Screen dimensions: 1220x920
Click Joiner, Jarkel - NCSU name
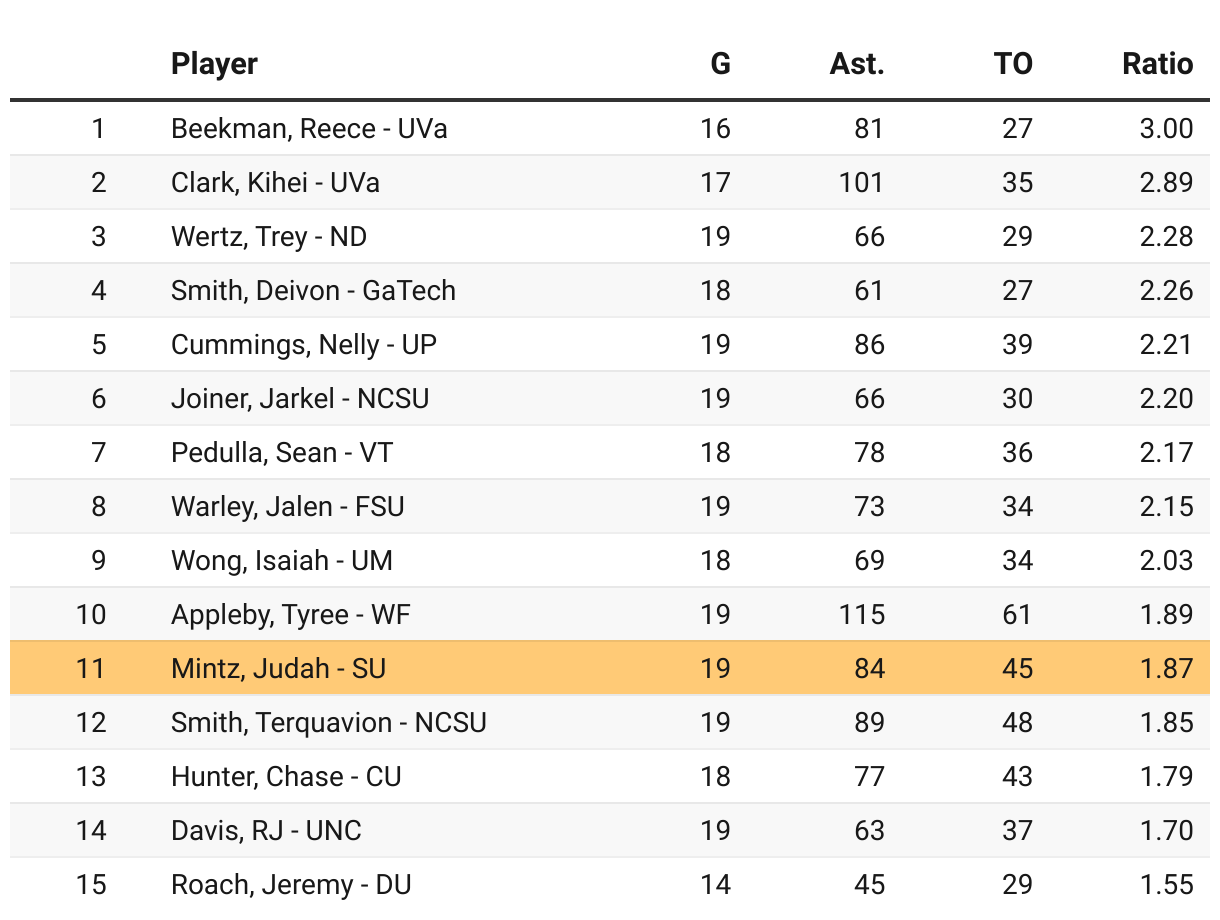pos(300,399)
